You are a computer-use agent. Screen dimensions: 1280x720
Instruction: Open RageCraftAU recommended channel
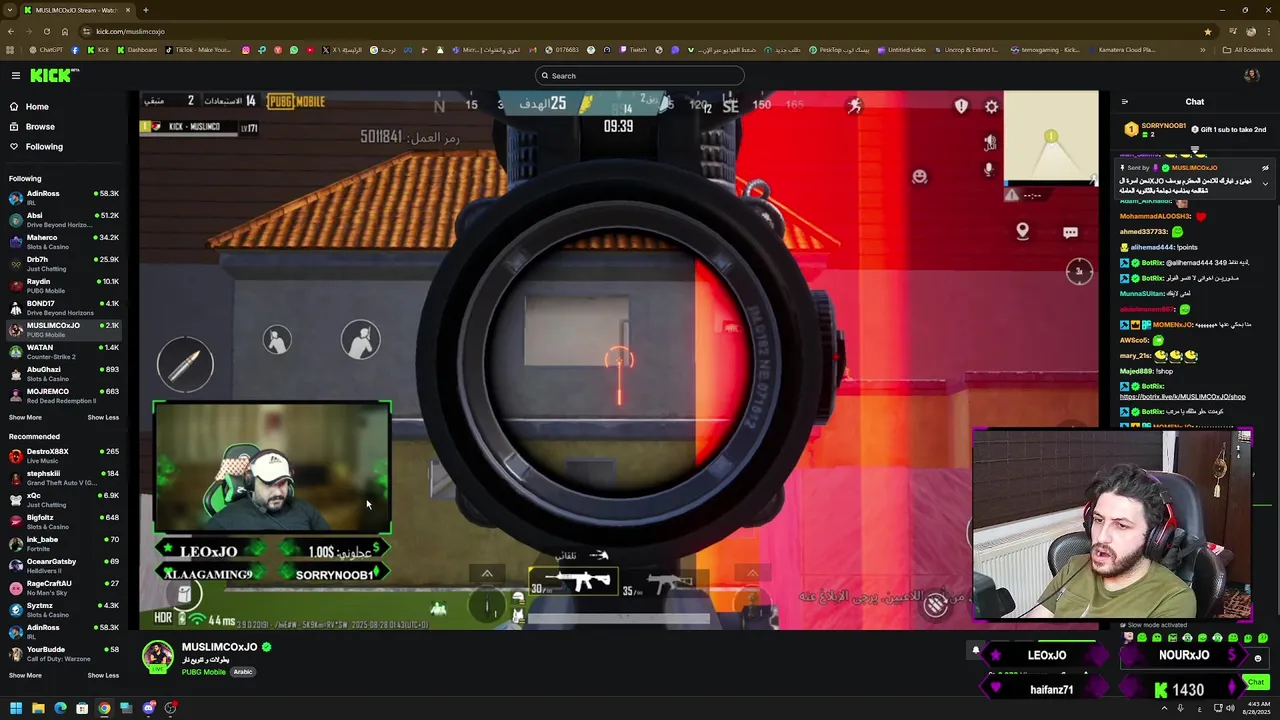click(x=63, y=588)
